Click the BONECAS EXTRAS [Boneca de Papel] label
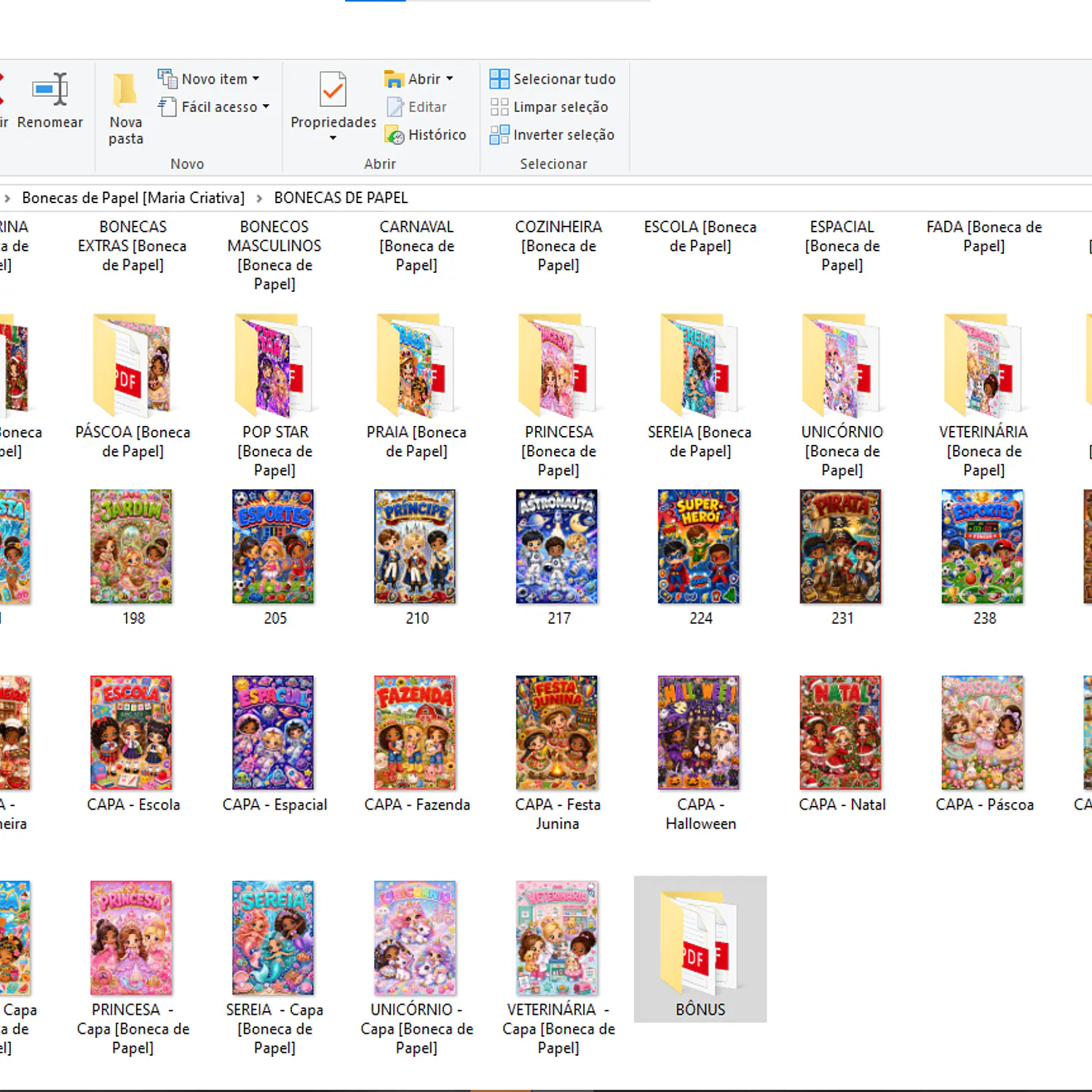Viewport: 1092px width, 1092px height. (x=132, y=246)
